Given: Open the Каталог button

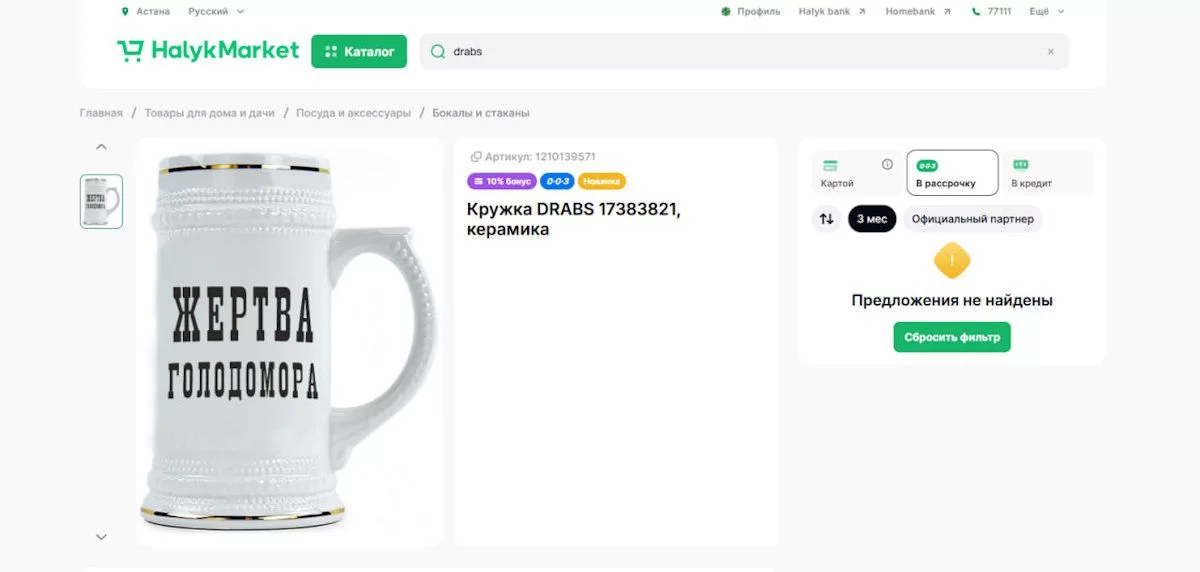Looking at the screenshot, I should click(359, 51).
